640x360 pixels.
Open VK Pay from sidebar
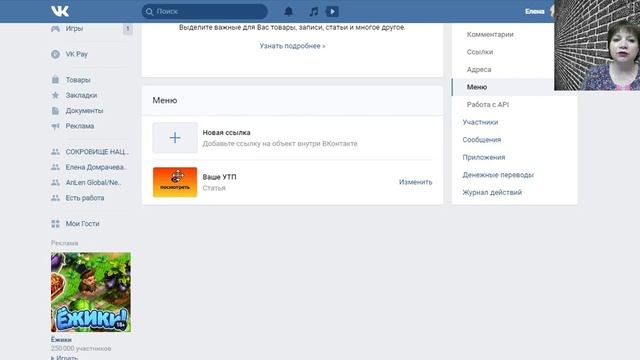click(x=77, y=54)
